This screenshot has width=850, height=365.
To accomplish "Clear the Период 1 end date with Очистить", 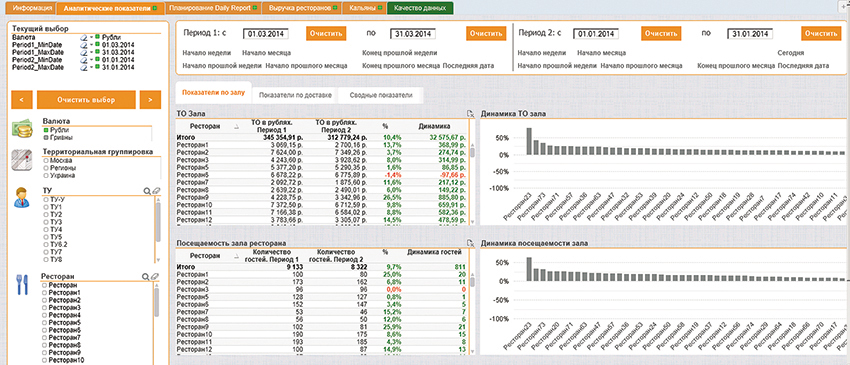I will 487,33.
